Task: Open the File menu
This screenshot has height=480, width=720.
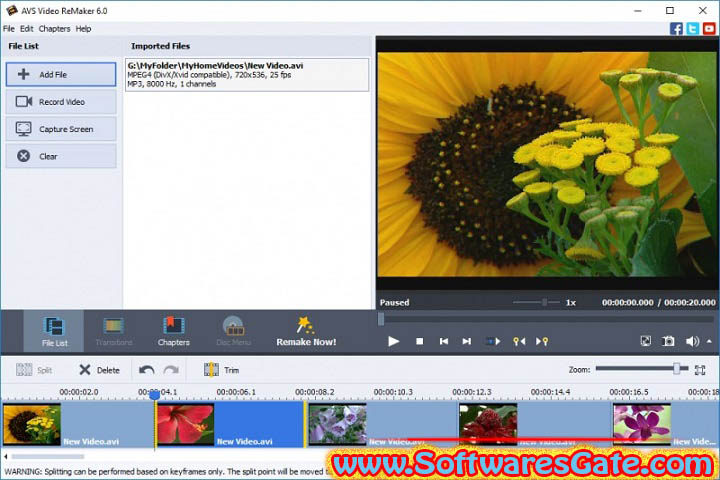Action: [9, 28]
